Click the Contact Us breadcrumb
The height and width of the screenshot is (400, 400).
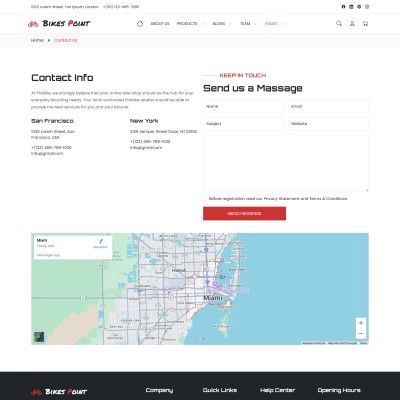point(65,40)
